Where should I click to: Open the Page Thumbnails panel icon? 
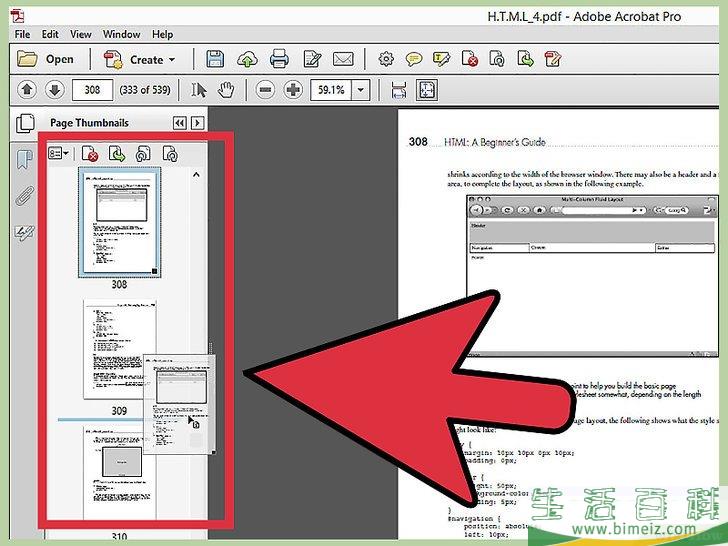[25, 124]
